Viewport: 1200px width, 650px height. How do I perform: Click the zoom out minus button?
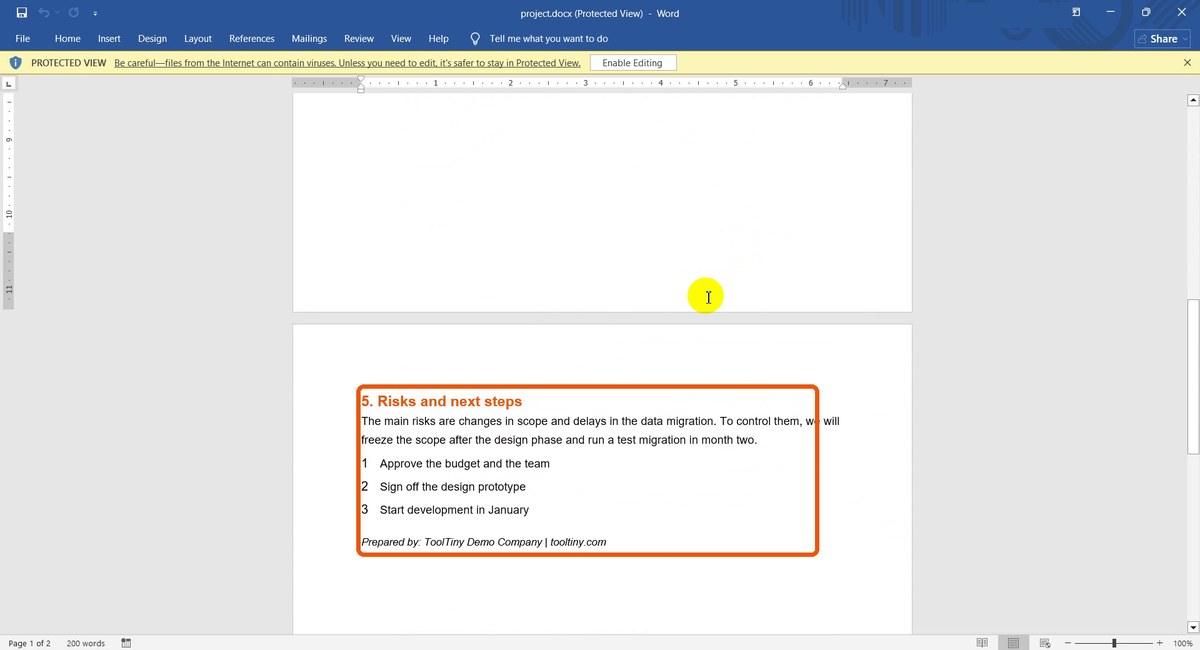click(1069, 643)
